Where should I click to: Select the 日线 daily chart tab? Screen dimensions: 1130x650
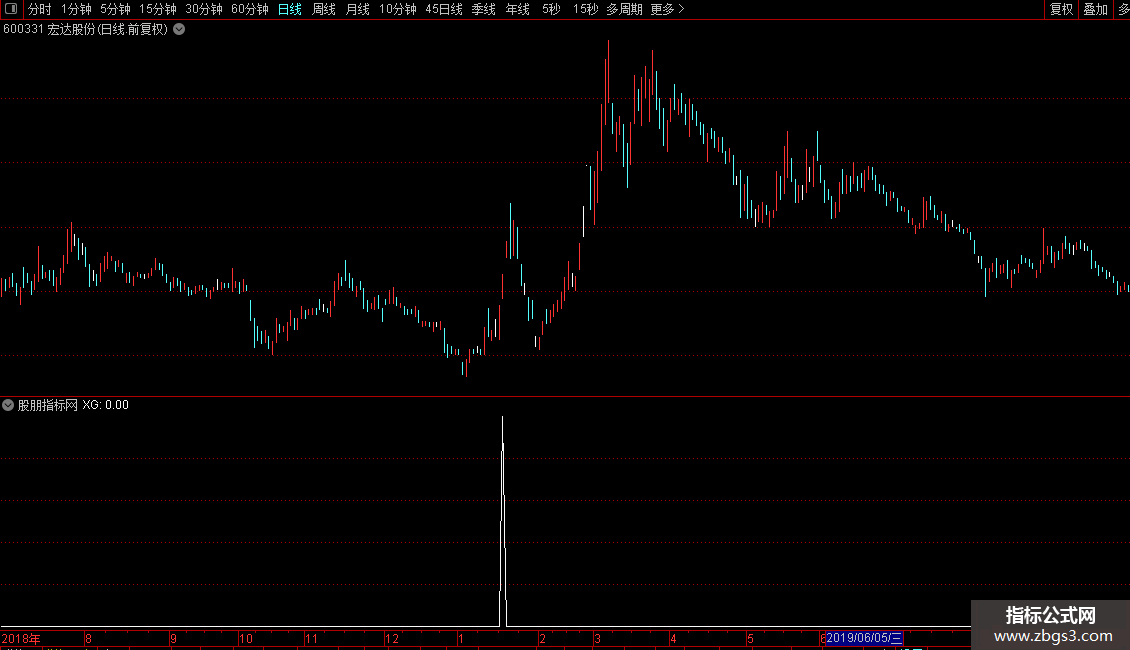coord(290,9)
